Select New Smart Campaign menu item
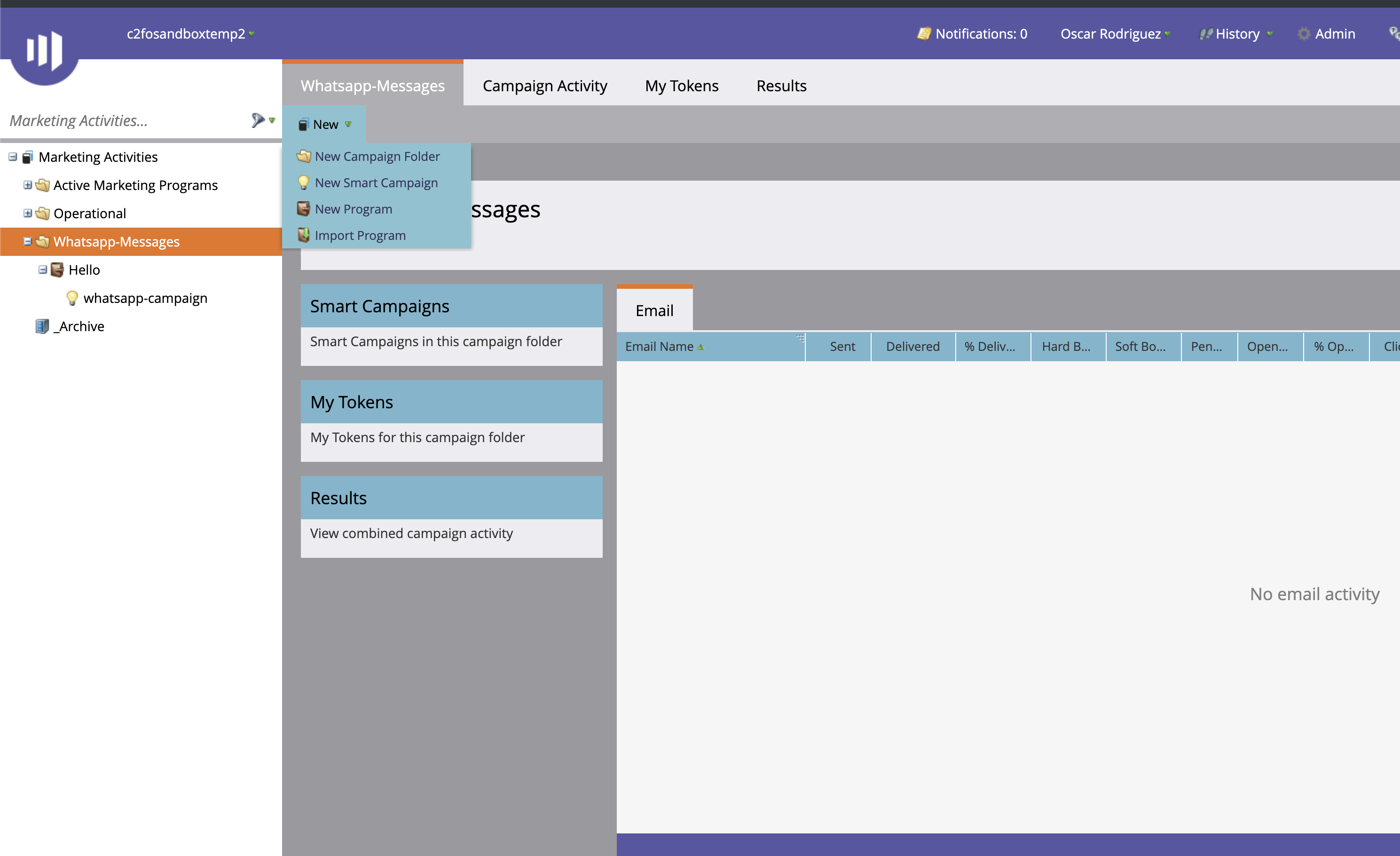 click(x=376, y=182)
